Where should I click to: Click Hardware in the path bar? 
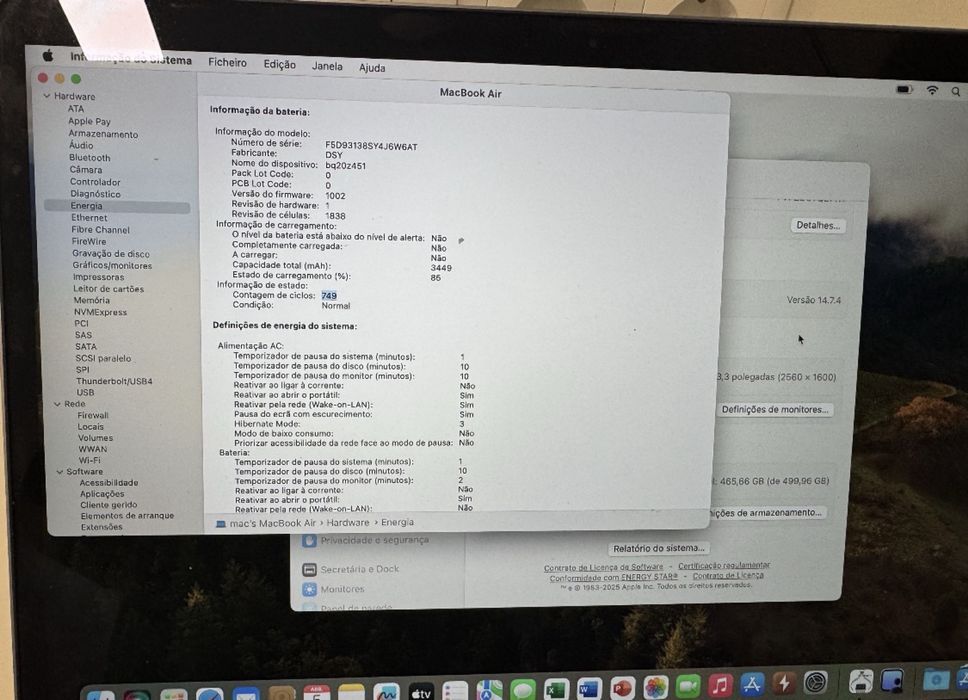coord(348,523)
